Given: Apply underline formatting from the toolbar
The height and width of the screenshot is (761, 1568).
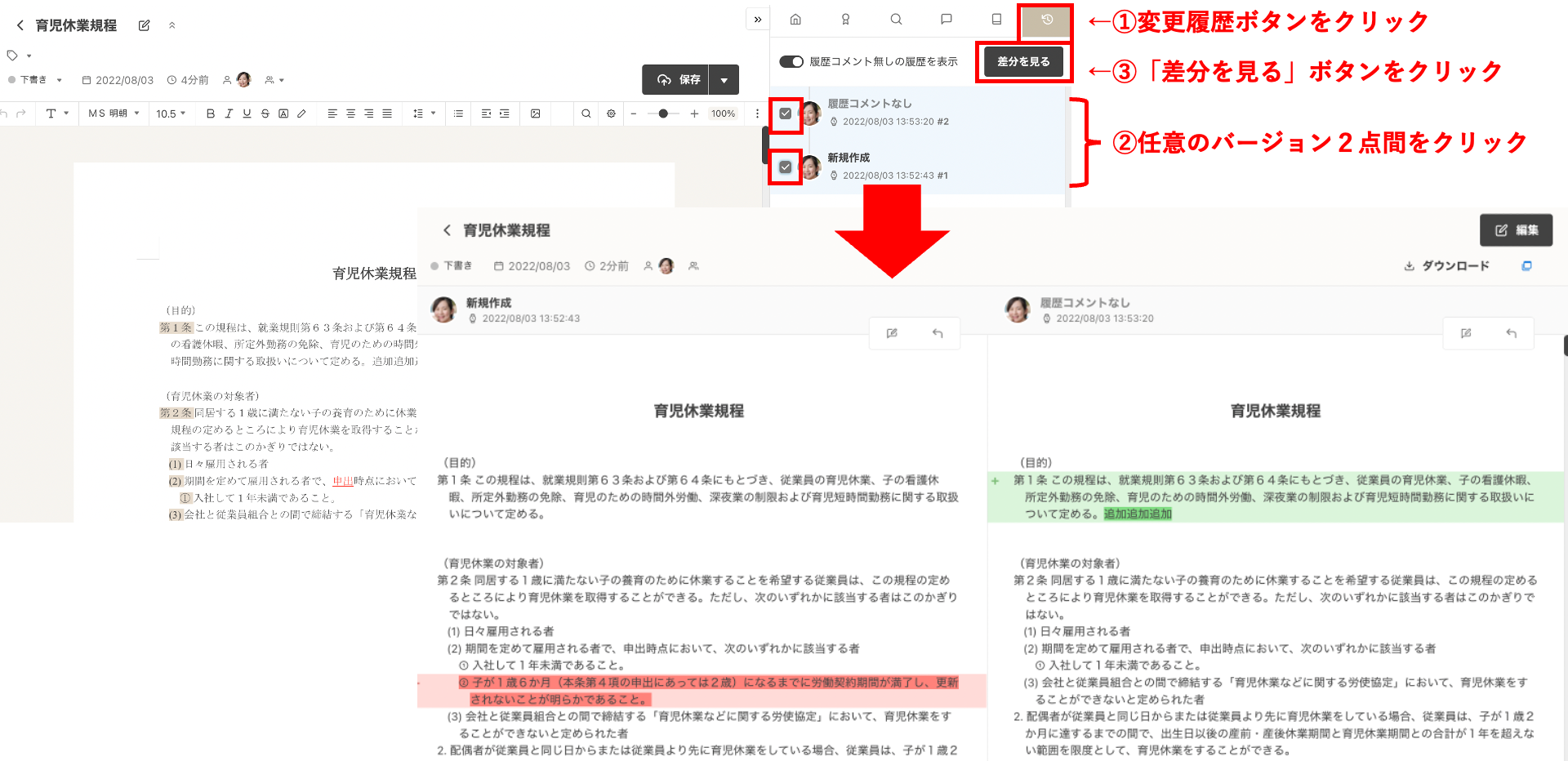Looking at the screenshot, I should pos(247,113).
